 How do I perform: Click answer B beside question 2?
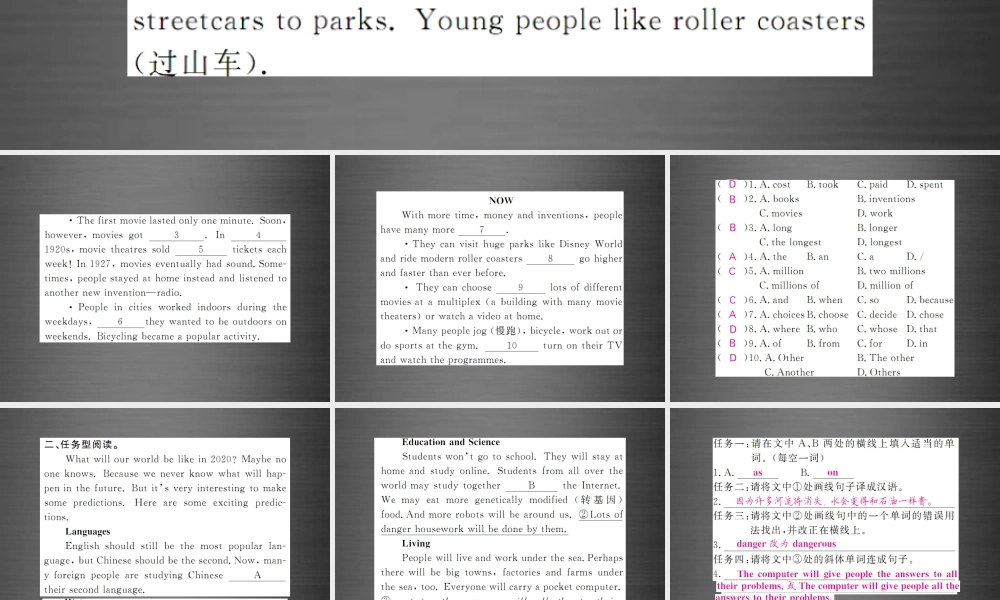click(x=731, y=198)
